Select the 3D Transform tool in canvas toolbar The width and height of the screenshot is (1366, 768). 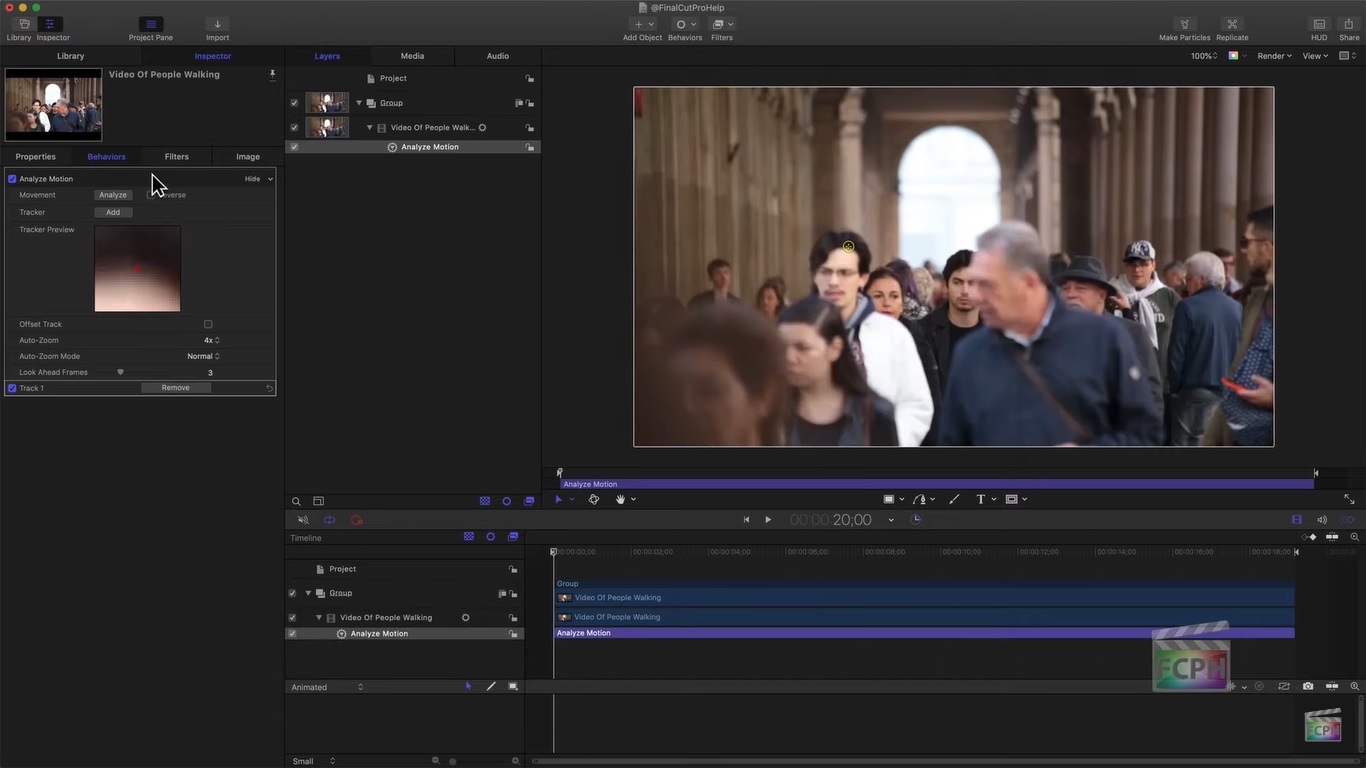tap(594, 499)
